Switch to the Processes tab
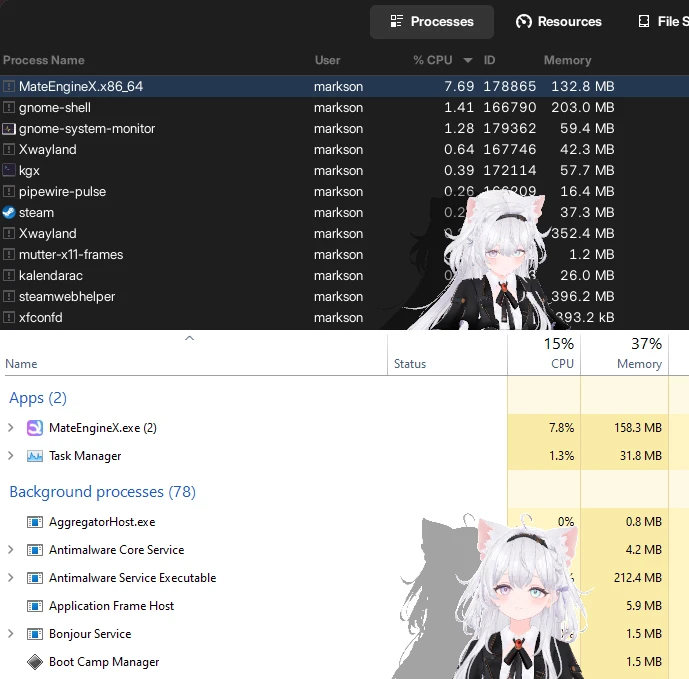The height and width of the screenshot is (679, 689). 432,22
